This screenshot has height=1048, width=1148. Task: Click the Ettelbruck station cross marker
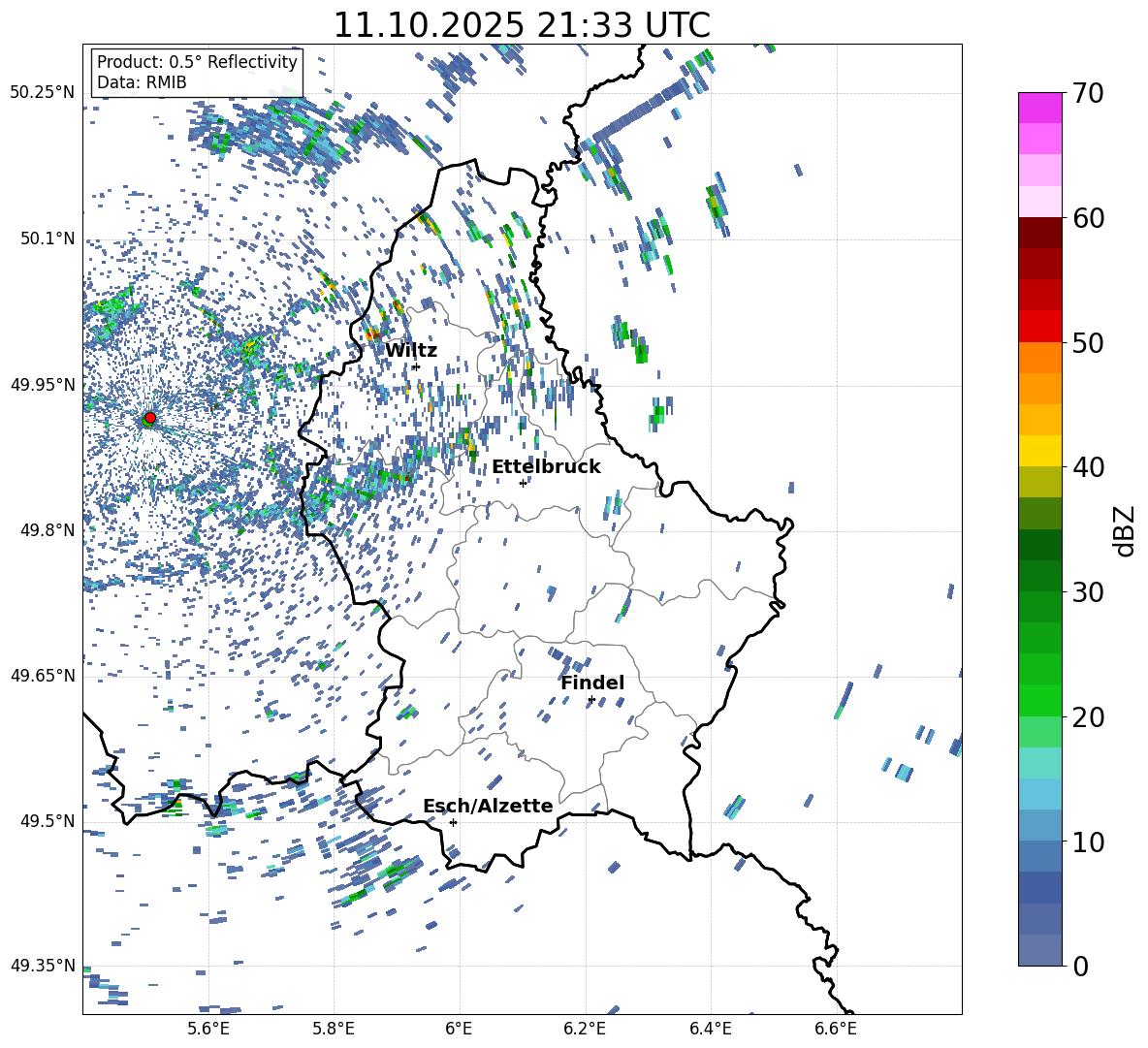point(523,483)
